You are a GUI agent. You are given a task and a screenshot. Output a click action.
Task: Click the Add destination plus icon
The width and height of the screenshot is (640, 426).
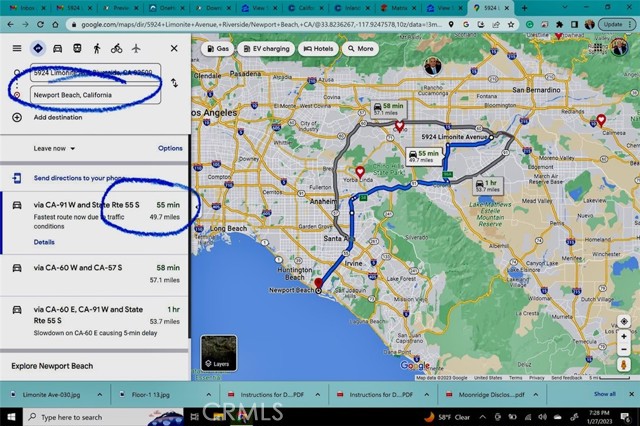17,118
